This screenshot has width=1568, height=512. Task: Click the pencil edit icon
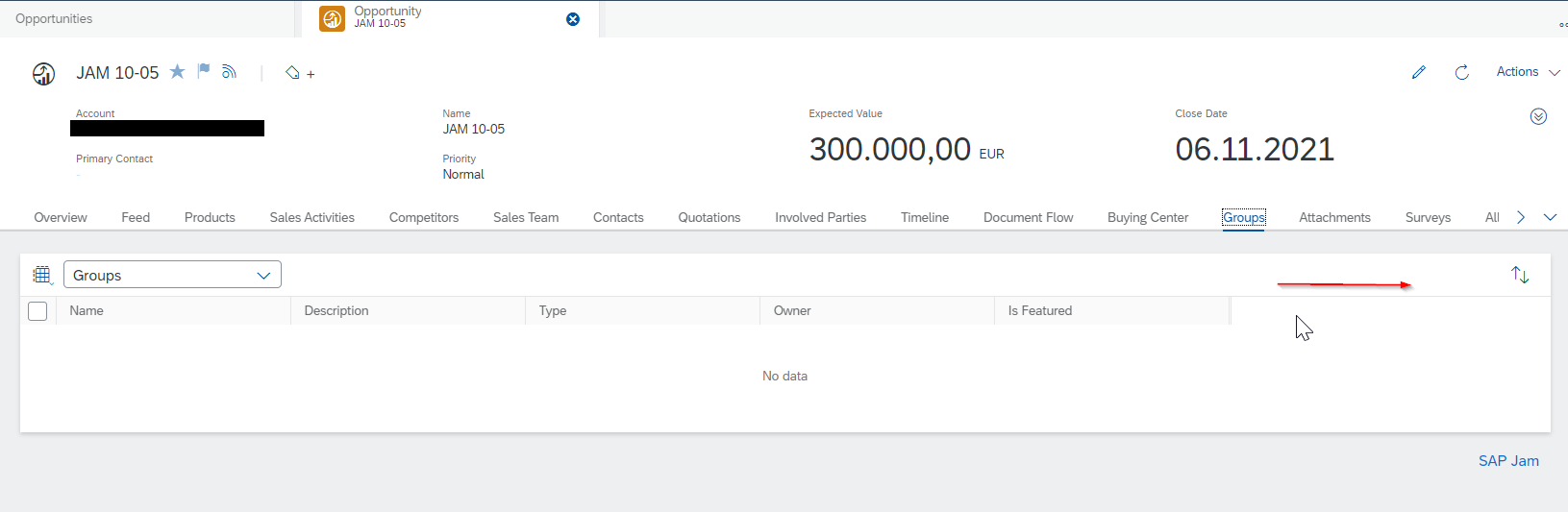pos(1418,72)
